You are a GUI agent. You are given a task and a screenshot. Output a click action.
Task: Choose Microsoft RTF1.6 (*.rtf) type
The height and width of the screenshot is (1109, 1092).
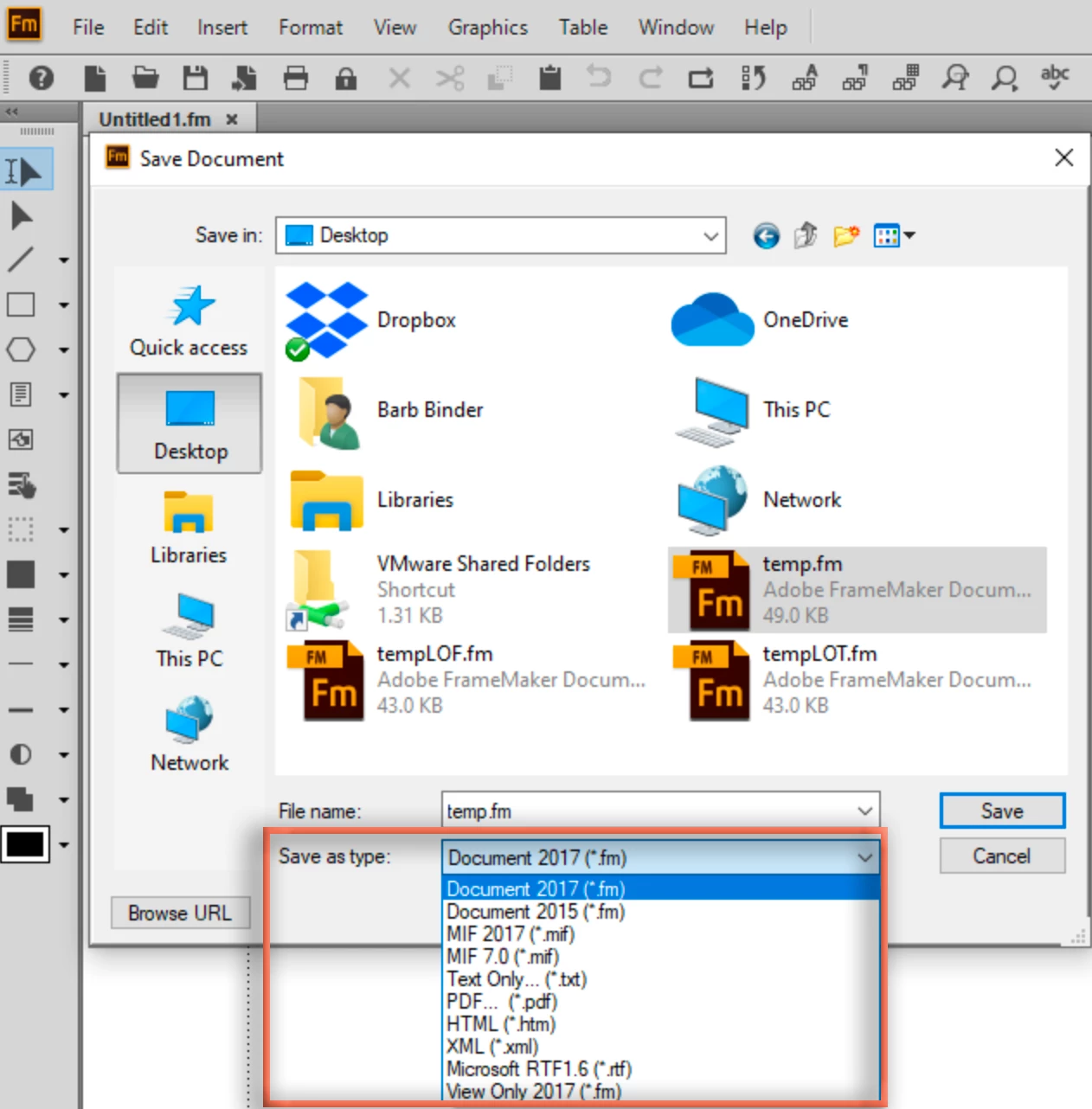661,1068
